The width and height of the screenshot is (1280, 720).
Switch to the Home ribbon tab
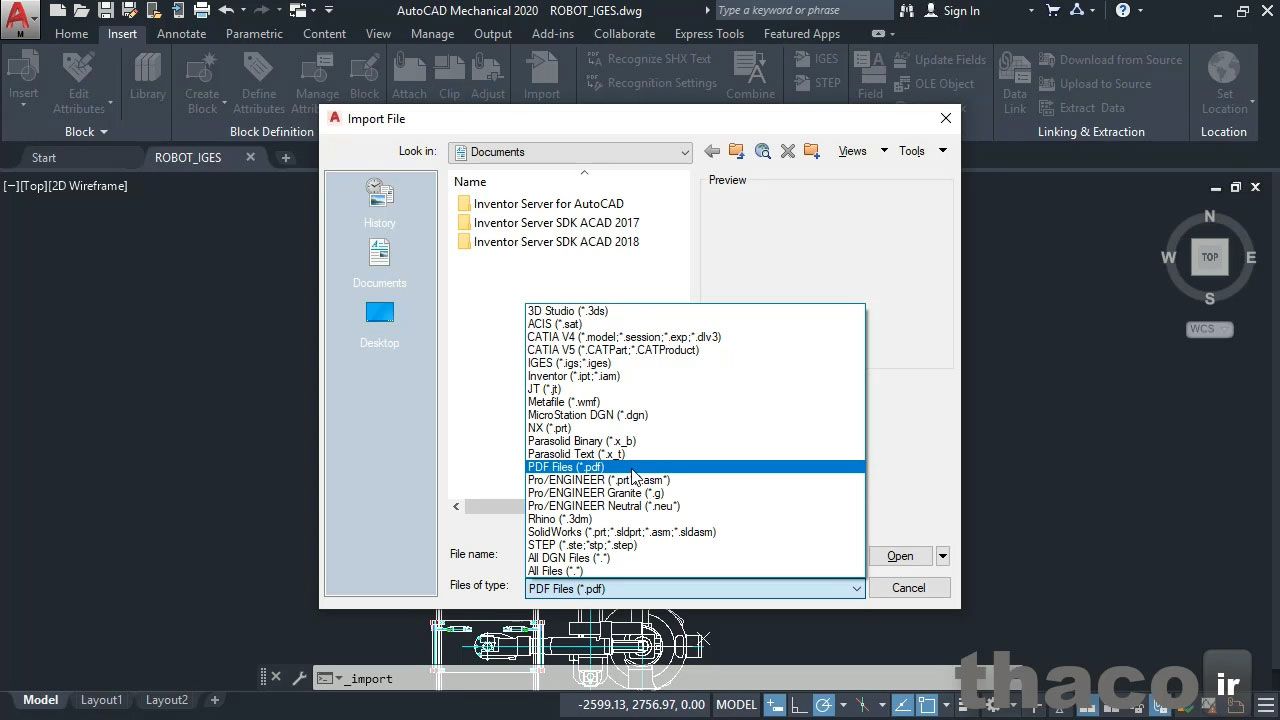click(72, 33)
